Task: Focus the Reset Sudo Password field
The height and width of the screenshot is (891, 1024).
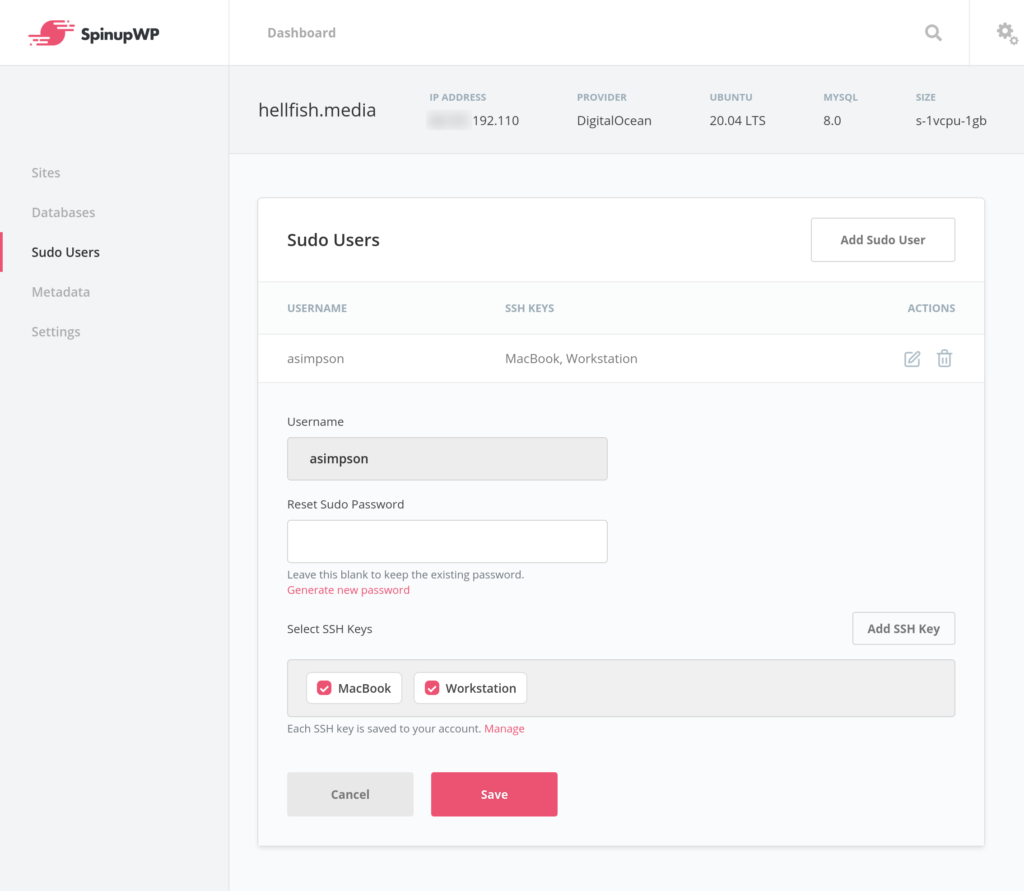Action: coord(447,541)
